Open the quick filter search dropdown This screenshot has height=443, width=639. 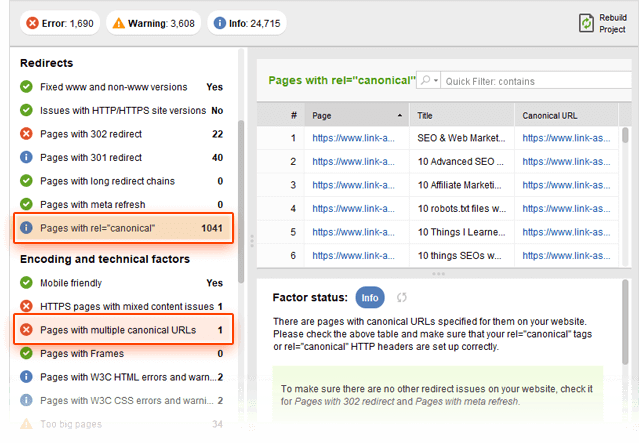[x=430, y=80]
